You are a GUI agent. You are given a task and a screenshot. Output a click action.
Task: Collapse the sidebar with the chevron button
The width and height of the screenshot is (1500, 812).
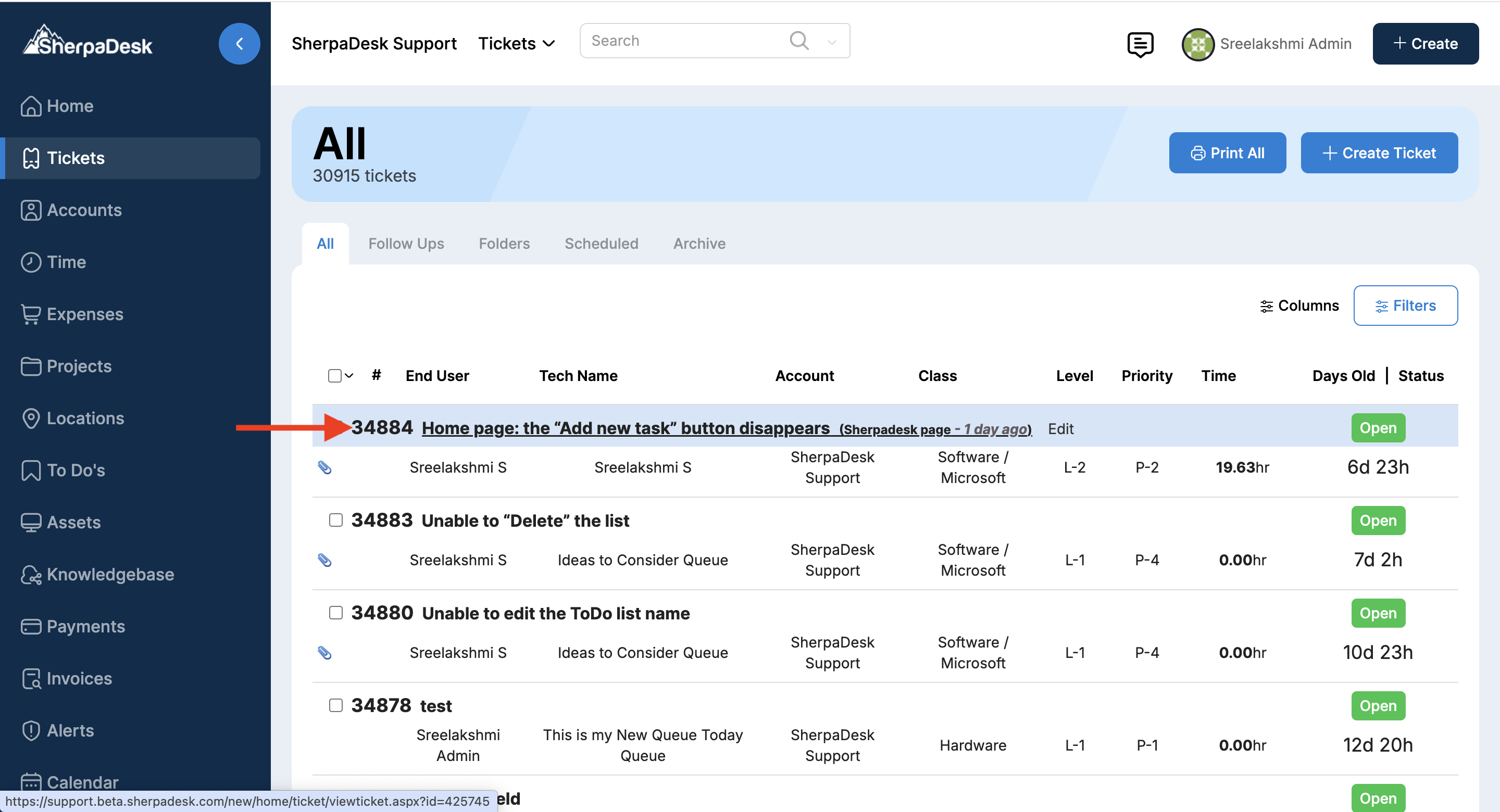point(239,44)
